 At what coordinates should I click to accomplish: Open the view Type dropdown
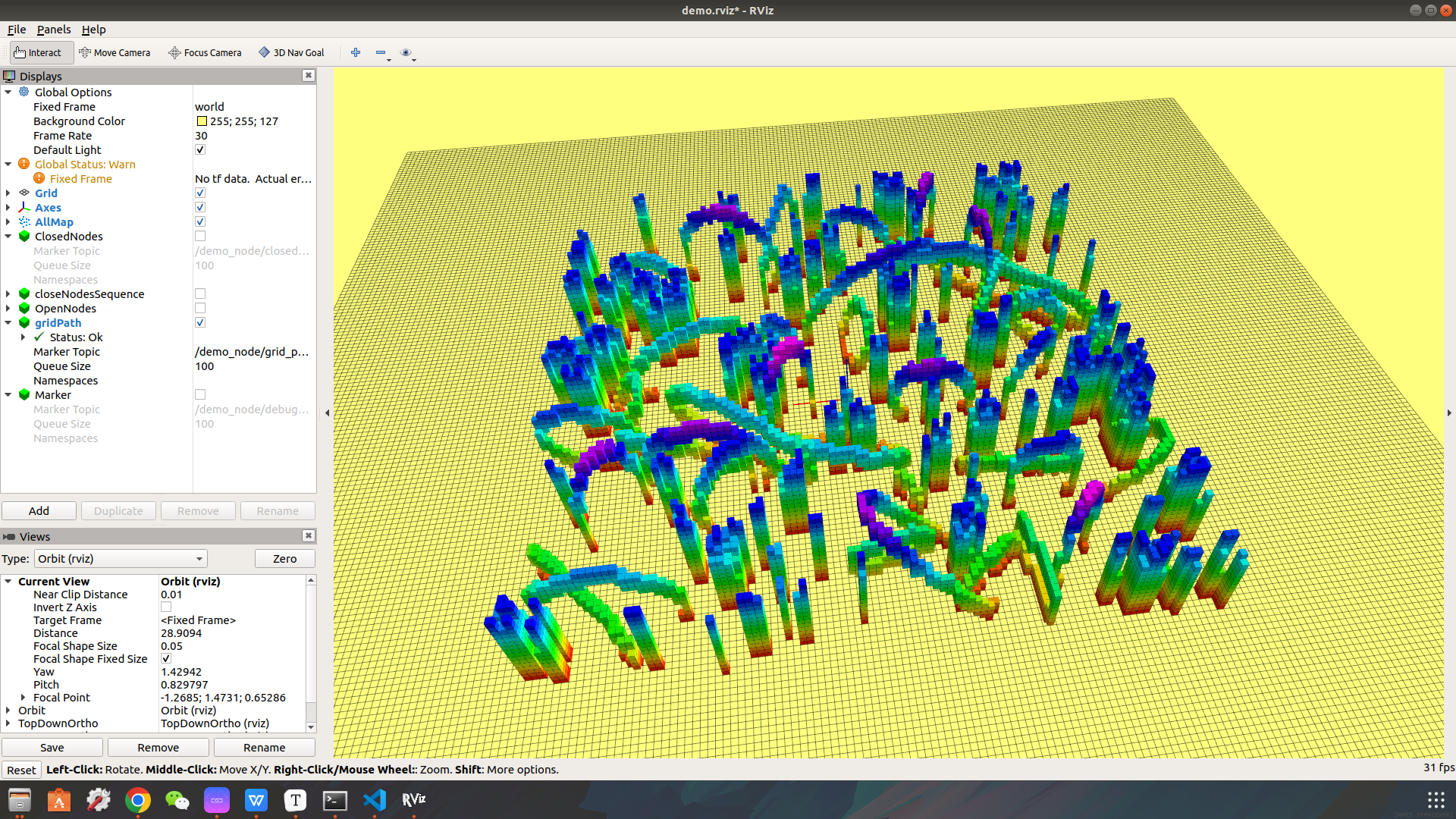pyautogui.click(x=121, y=559)
